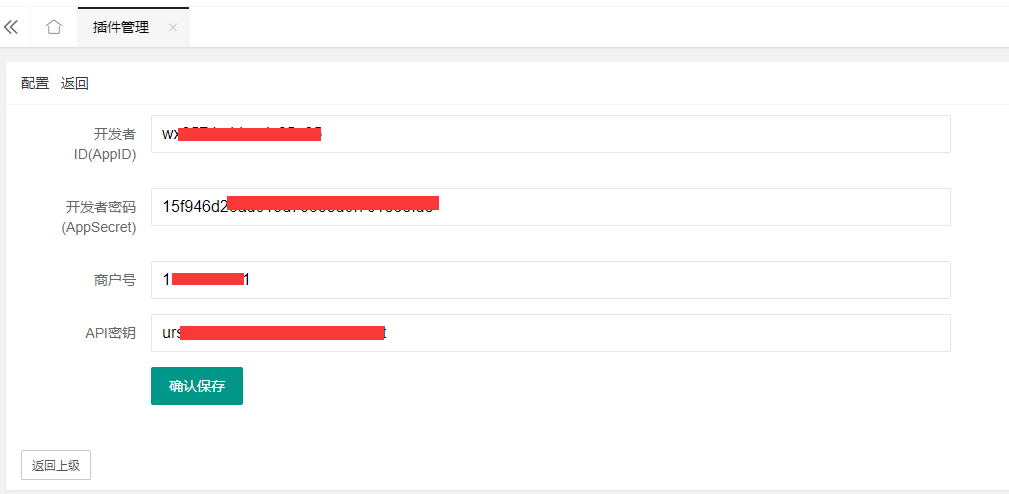
Task: Focus the 商户号 input field
Action: pyautogui.click(x=551, y=280)
